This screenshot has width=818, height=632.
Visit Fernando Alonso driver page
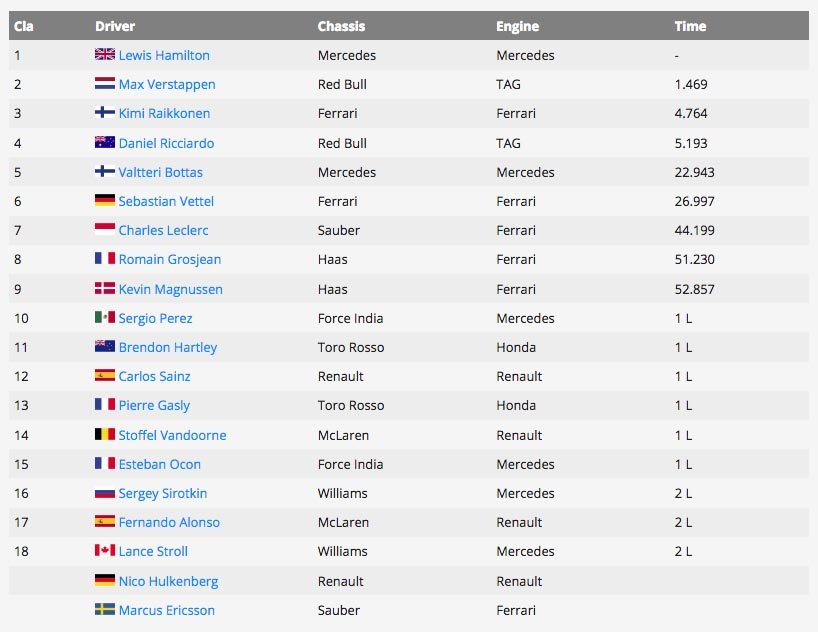point(169,522)
